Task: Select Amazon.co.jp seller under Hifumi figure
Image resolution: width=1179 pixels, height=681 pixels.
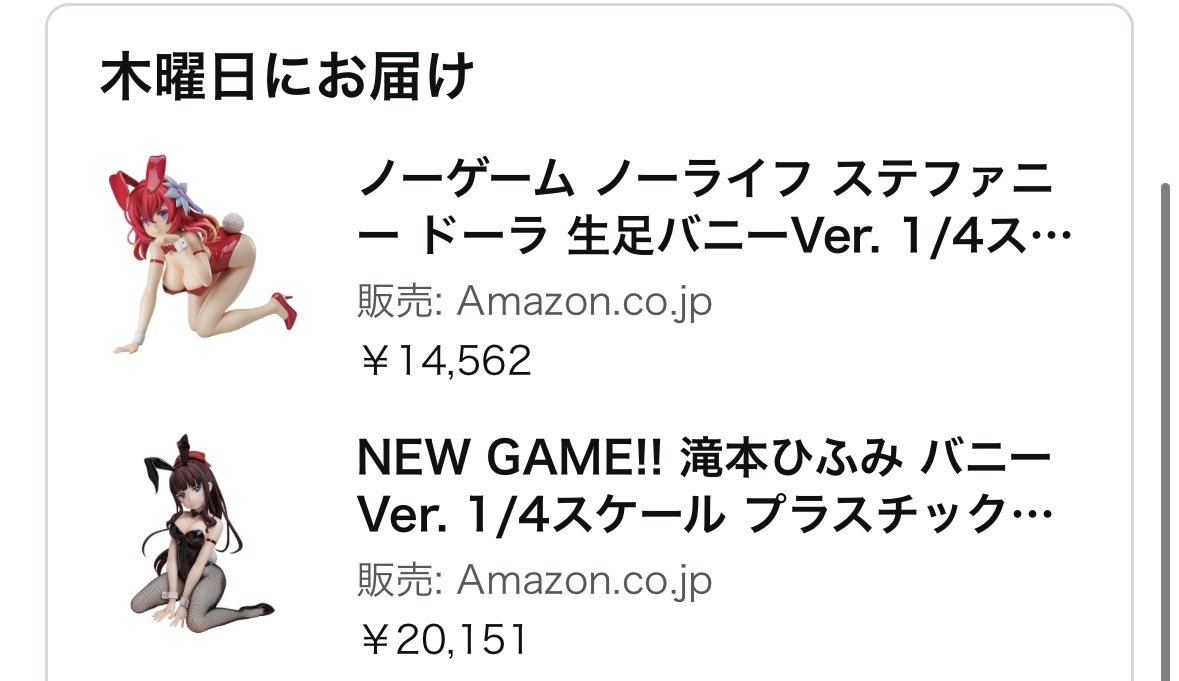Action: pyautogui.click(x=584, y=580)
